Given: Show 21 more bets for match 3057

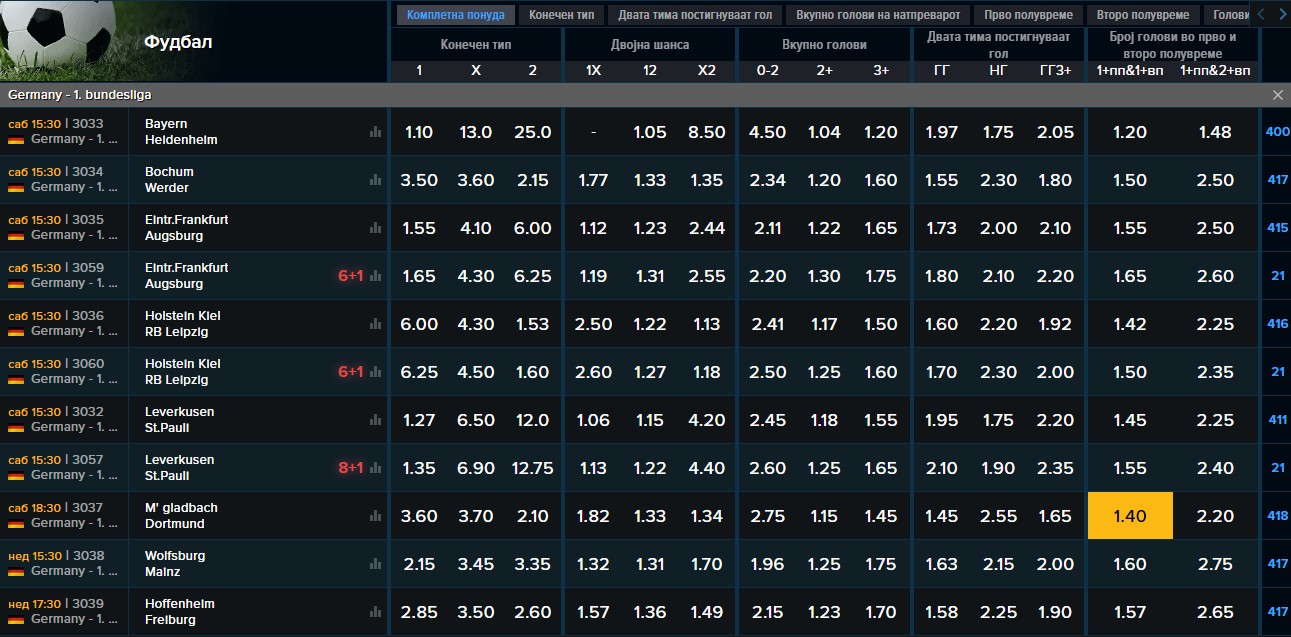Looking at the screenshot, I should (x=1277, y=468).
